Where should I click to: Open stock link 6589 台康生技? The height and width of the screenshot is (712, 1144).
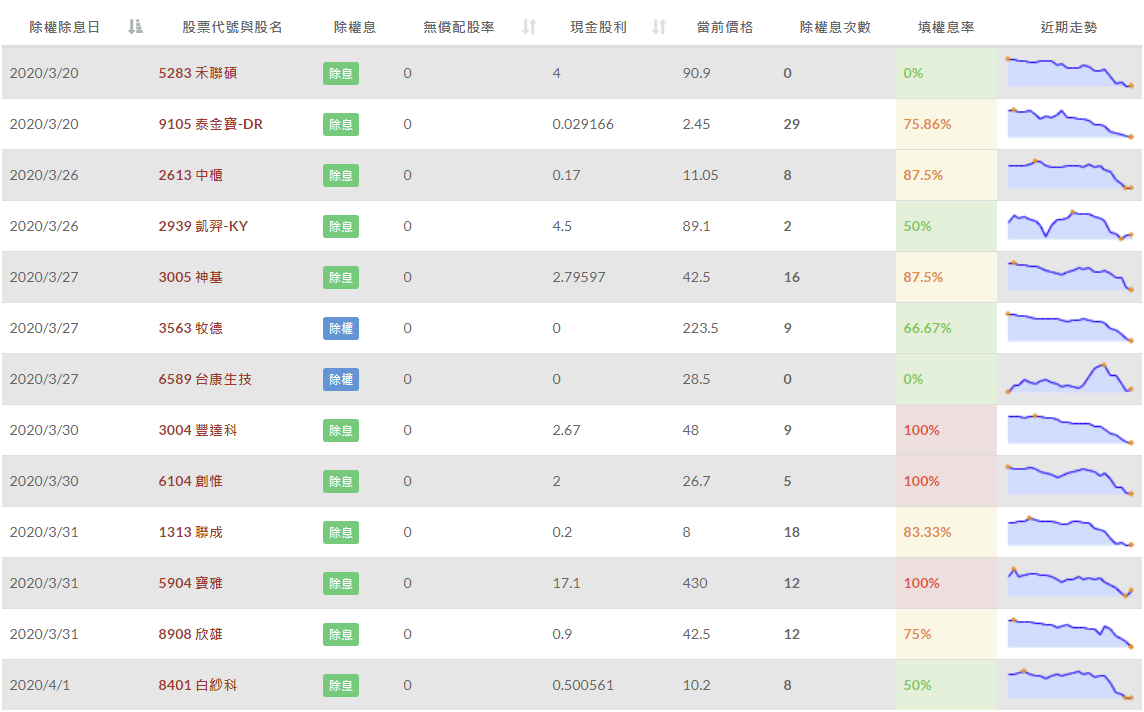coord(205,379)
